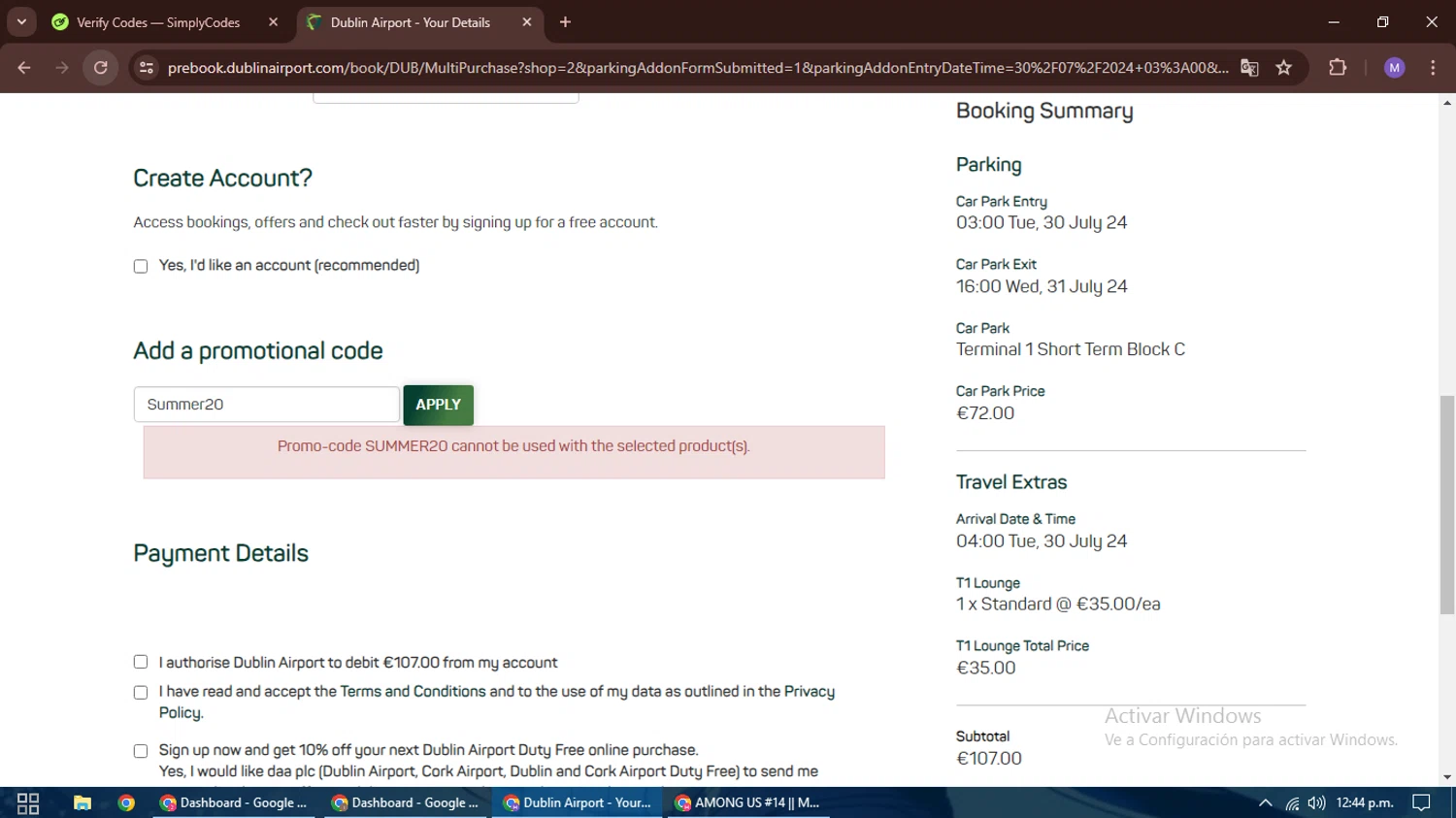Open site information icon in address bar
The image size is (1456, 818).
coord(147,68)
